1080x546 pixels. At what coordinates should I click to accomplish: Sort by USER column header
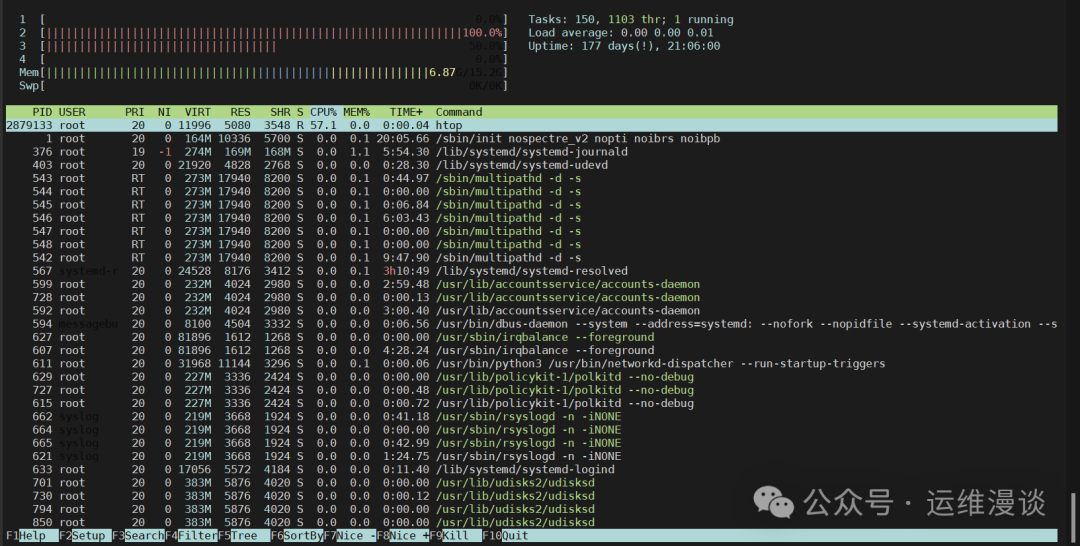(72, 112)
